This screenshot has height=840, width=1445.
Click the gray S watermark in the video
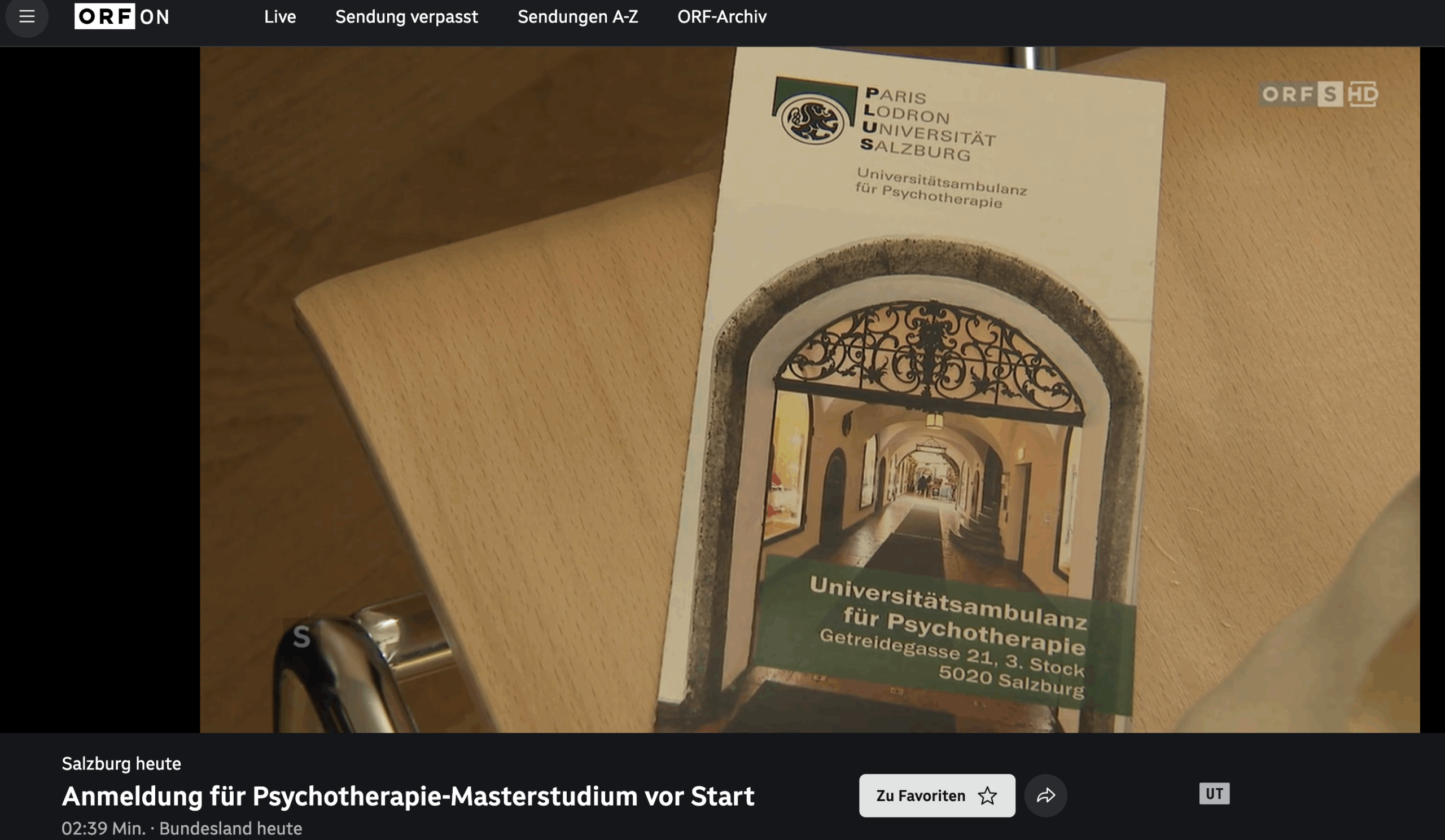pos(301,637)
